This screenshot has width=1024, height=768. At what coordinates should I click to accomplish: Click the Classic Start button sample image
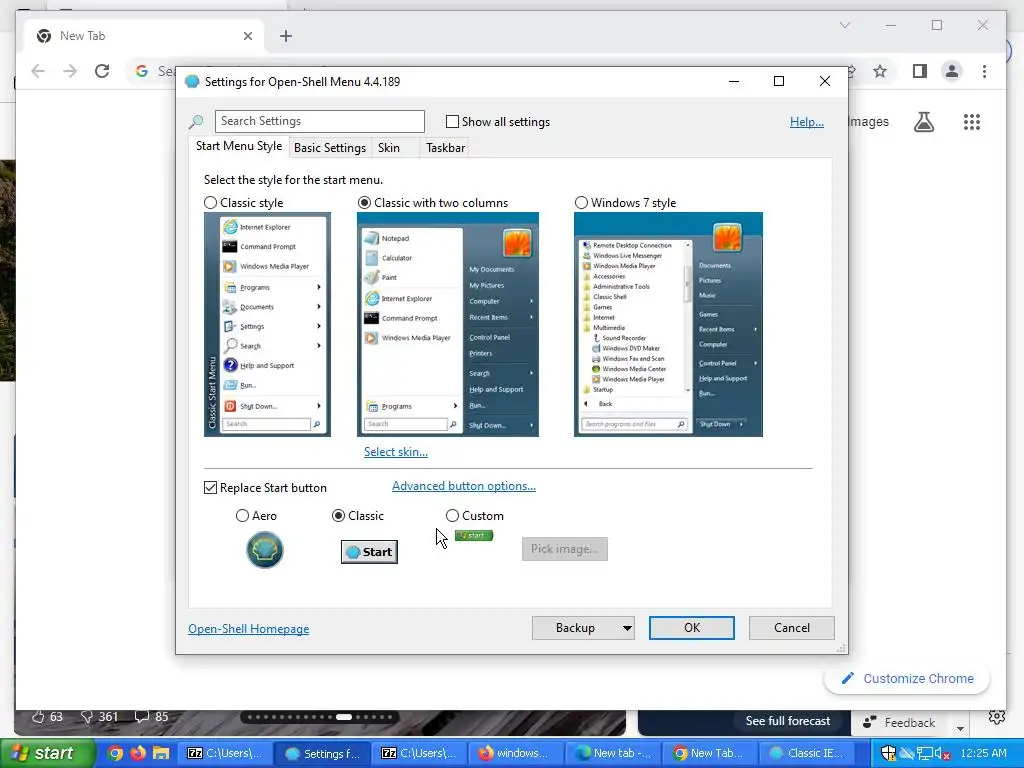[369, 552]
